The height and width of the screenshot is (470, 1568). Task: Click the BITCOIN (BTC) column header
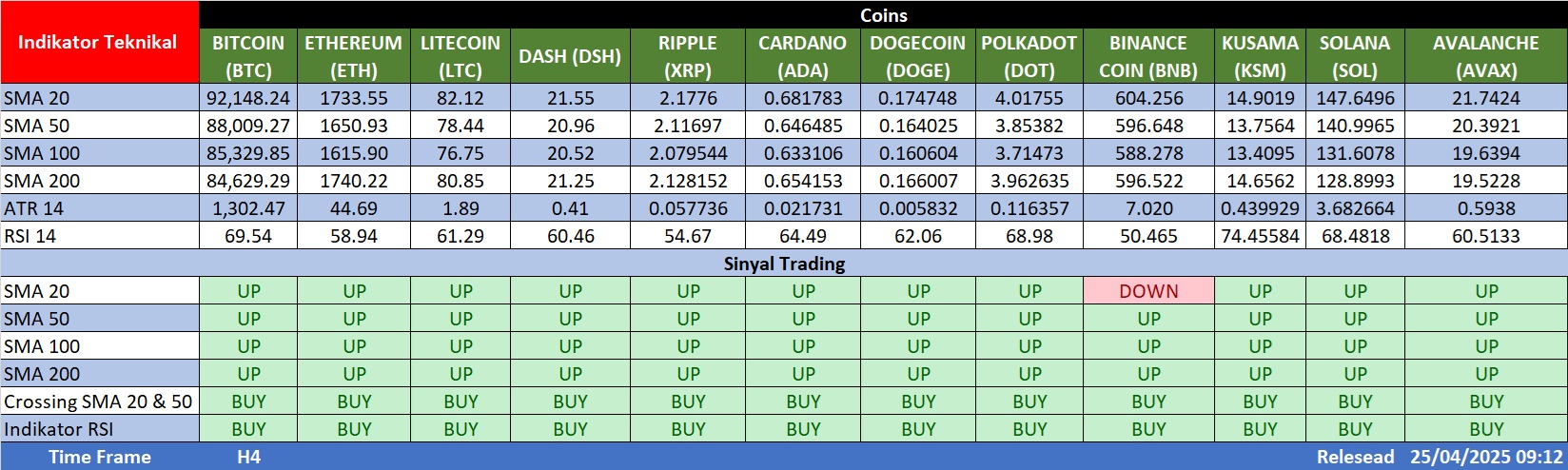(x=248, y=56)
